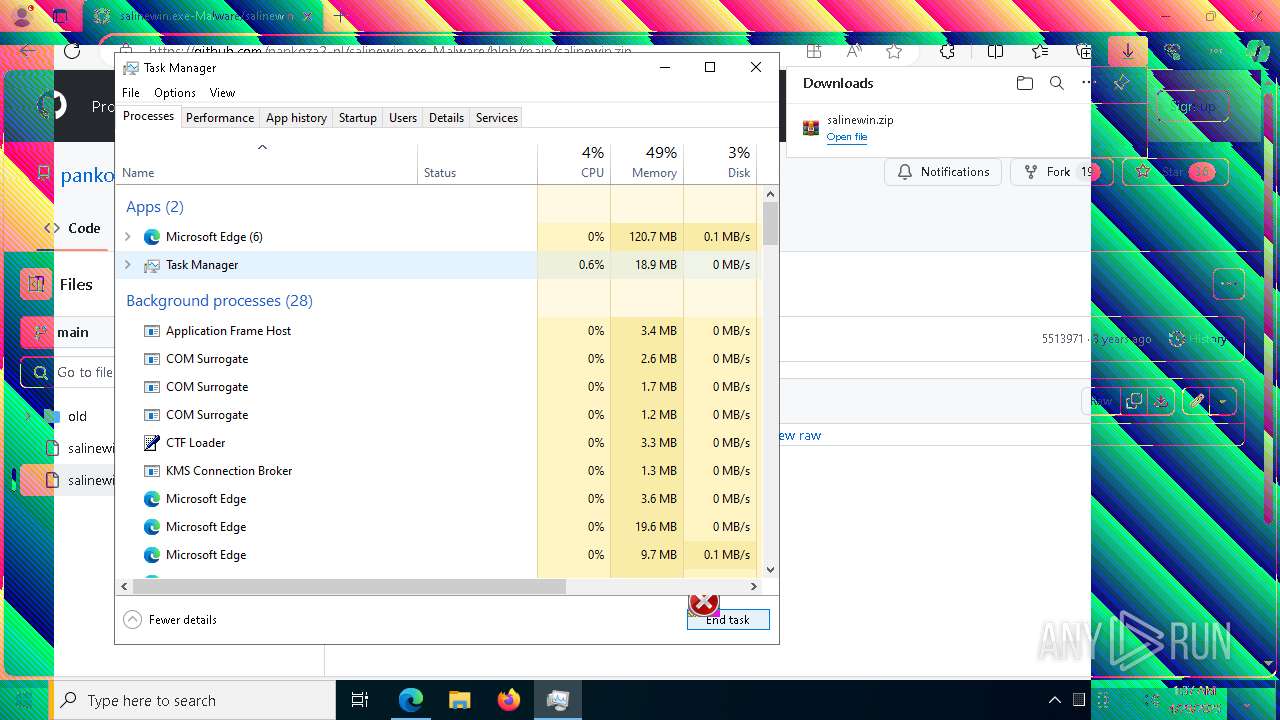The image size is (1280, 720).
Task: Copy raw file icon on GitHub
Action: pyautogui.click(x=1134, y=402)
